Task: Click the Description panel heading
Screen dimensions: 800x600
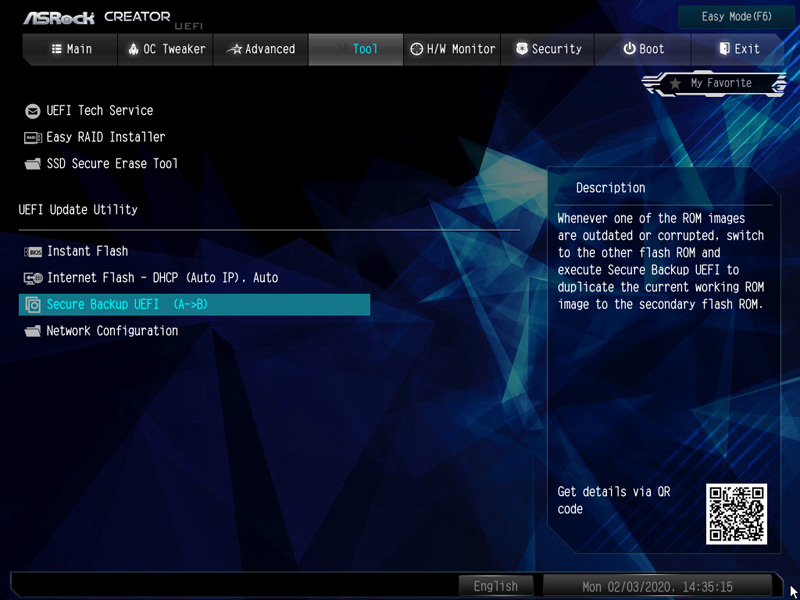Action: 610,188
